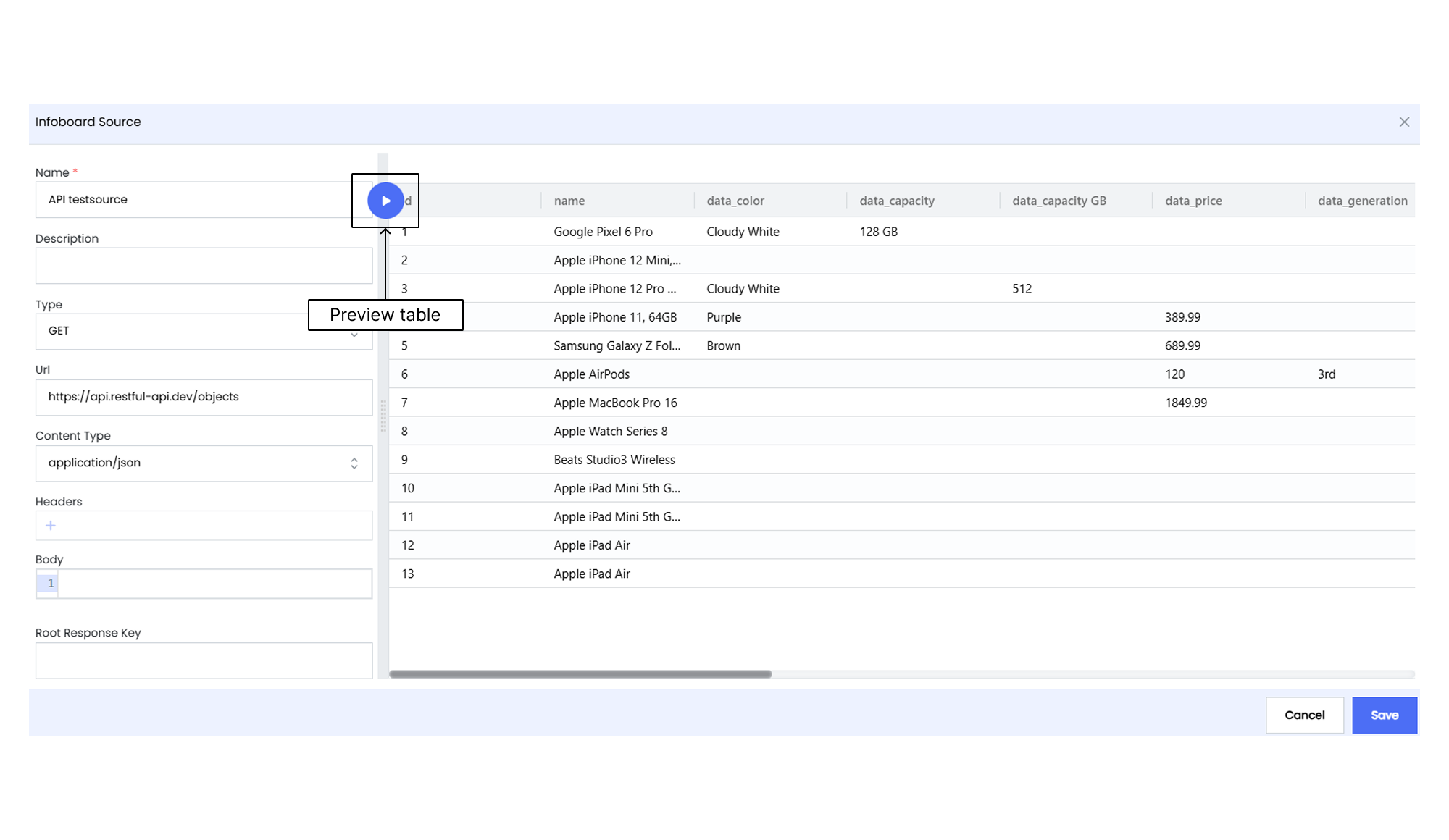Click the Cancel button
Viewport: 1449px width, 840px height.
click(1305, 715)
